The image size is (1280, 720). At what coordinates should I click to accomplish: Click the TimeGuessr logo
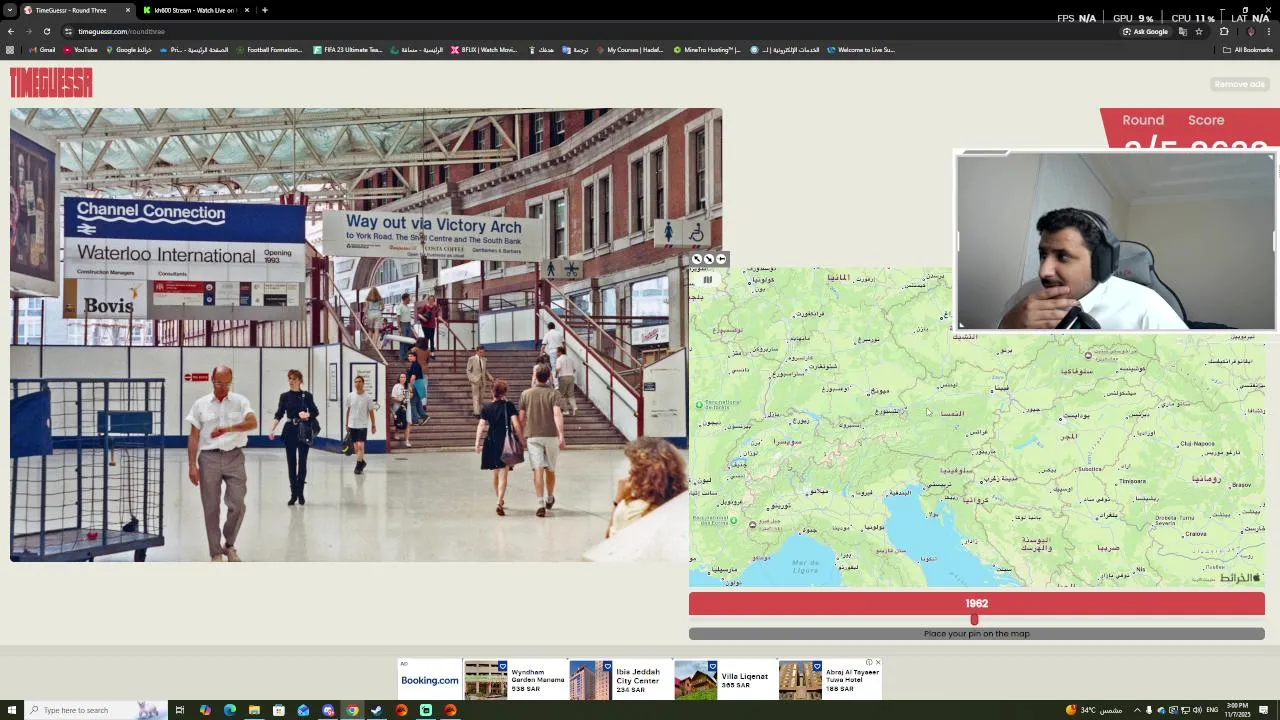(x=51, y=83)
